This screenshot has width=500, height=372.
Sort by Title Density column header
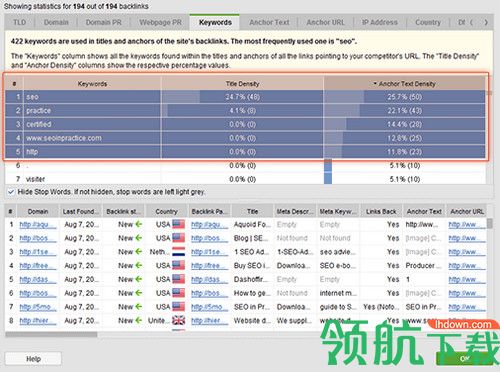[x=242, y=84]
